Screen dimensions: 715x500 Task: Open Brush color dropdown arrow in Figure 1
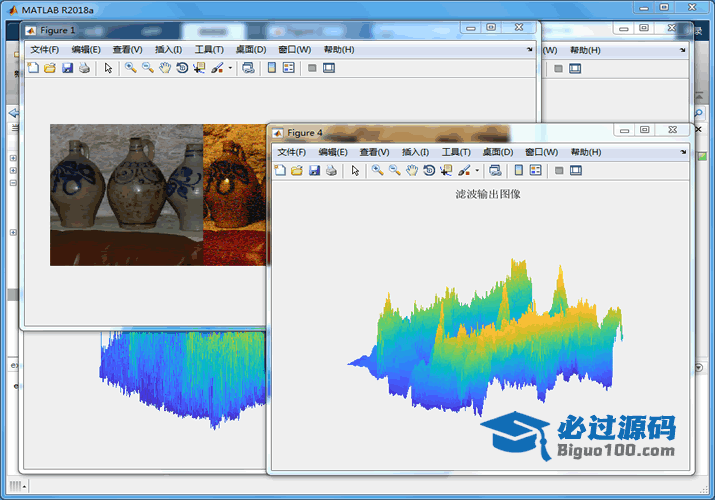tap(230, 68)
